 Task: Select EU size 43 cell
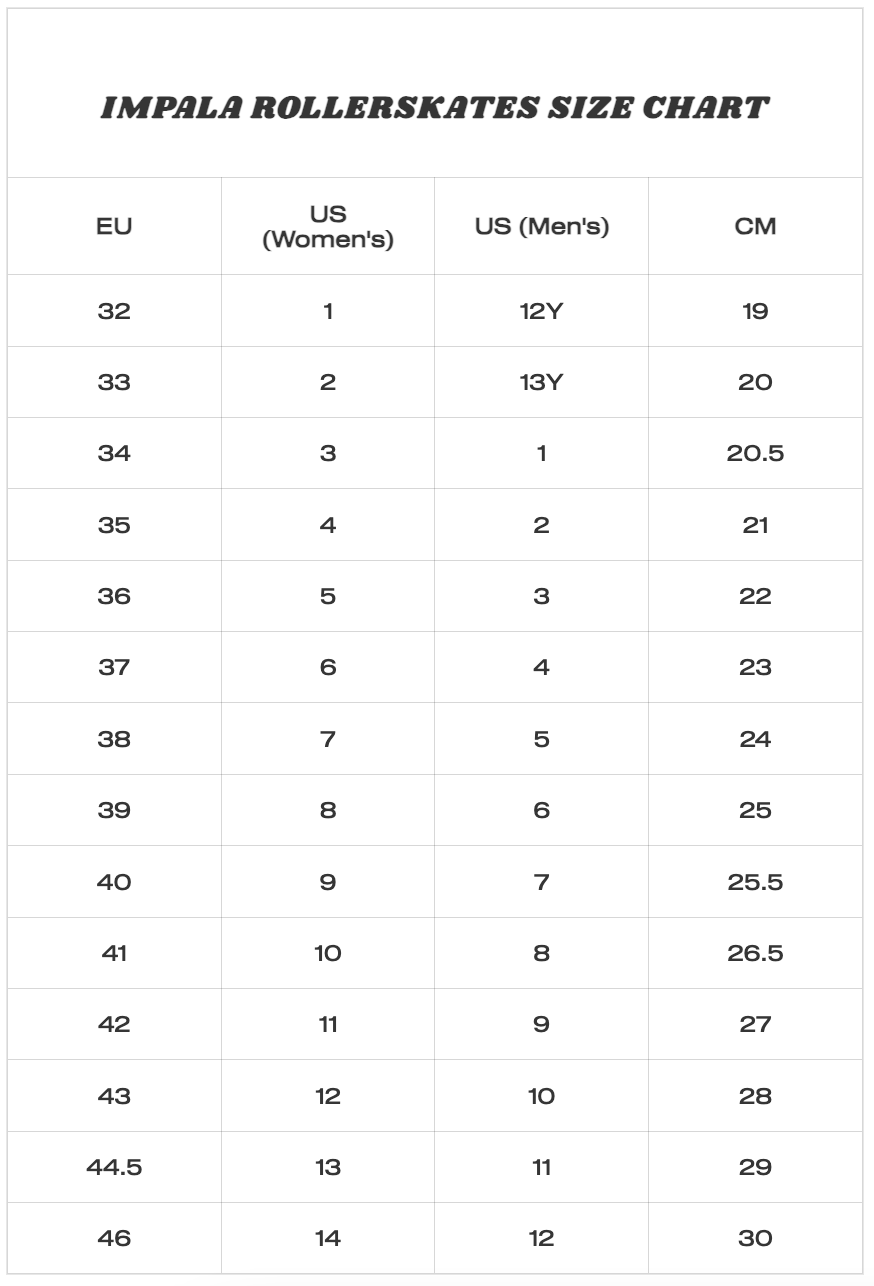click(114, 1096)
